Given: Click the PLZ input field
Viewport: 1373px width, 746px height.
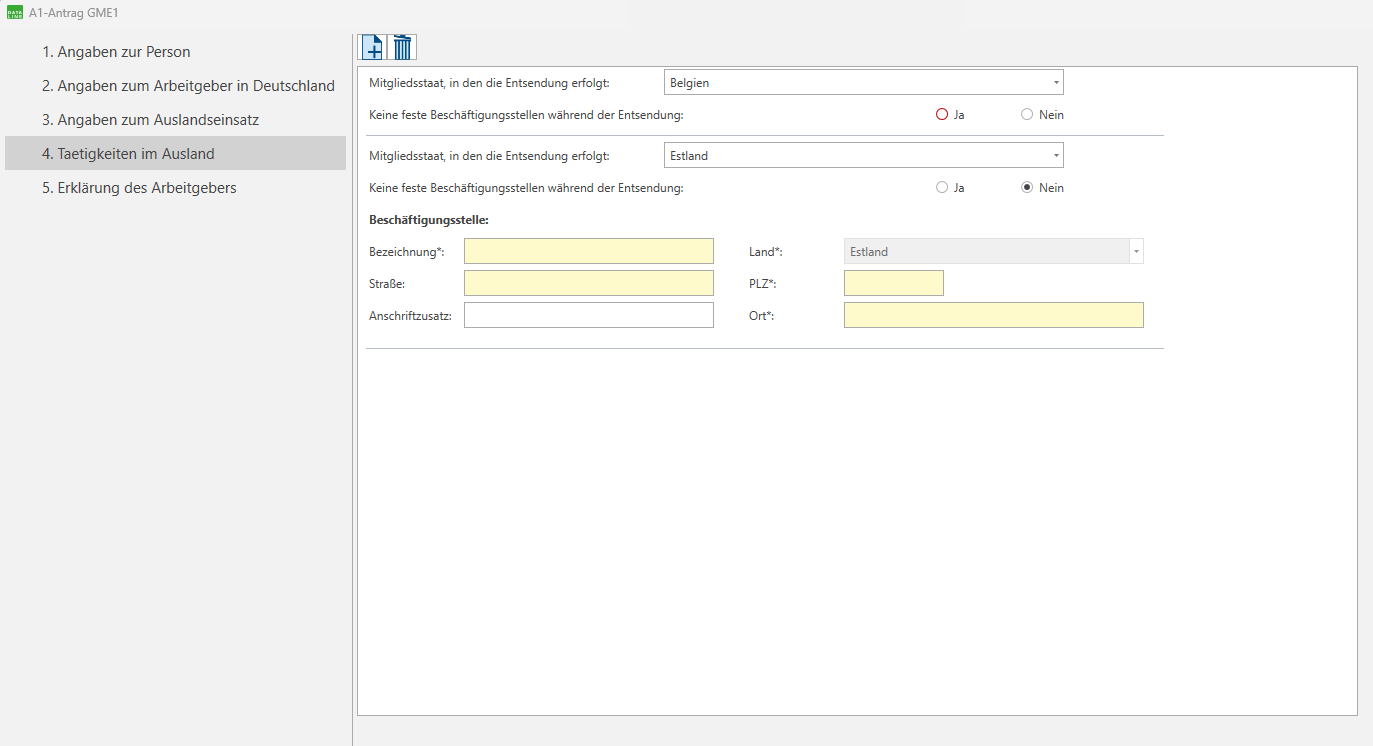Looking at the screenshot, I should [x=893, y=284].
